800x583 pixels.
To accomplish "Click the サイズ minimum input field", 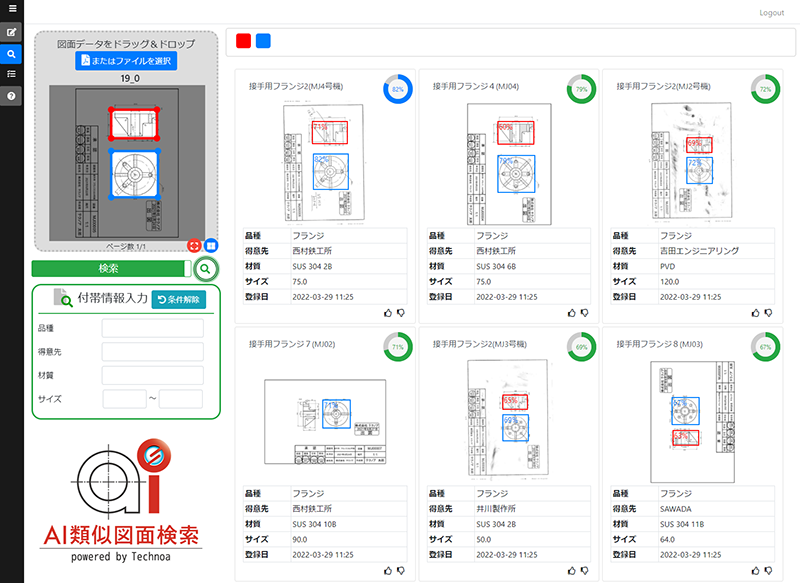I will click(124, 399).
